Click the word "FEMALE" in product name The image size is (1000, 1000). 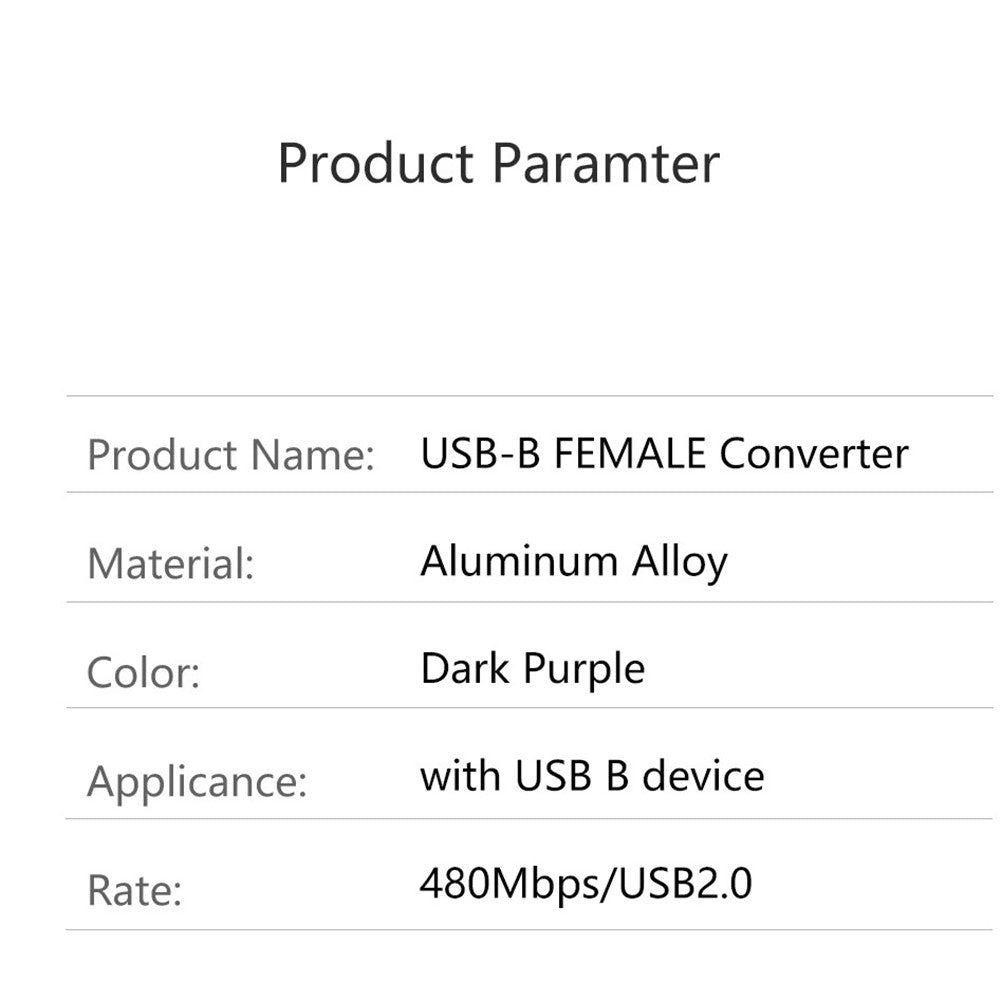pyautogui.click(x=631, y=453)
